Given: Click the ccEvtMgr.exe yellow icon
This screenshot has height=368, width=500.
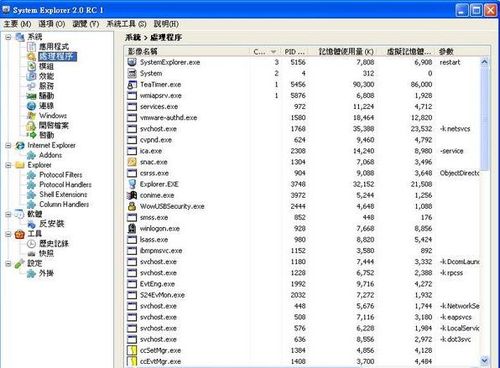Looking at the screenshot, I should 132,361.
